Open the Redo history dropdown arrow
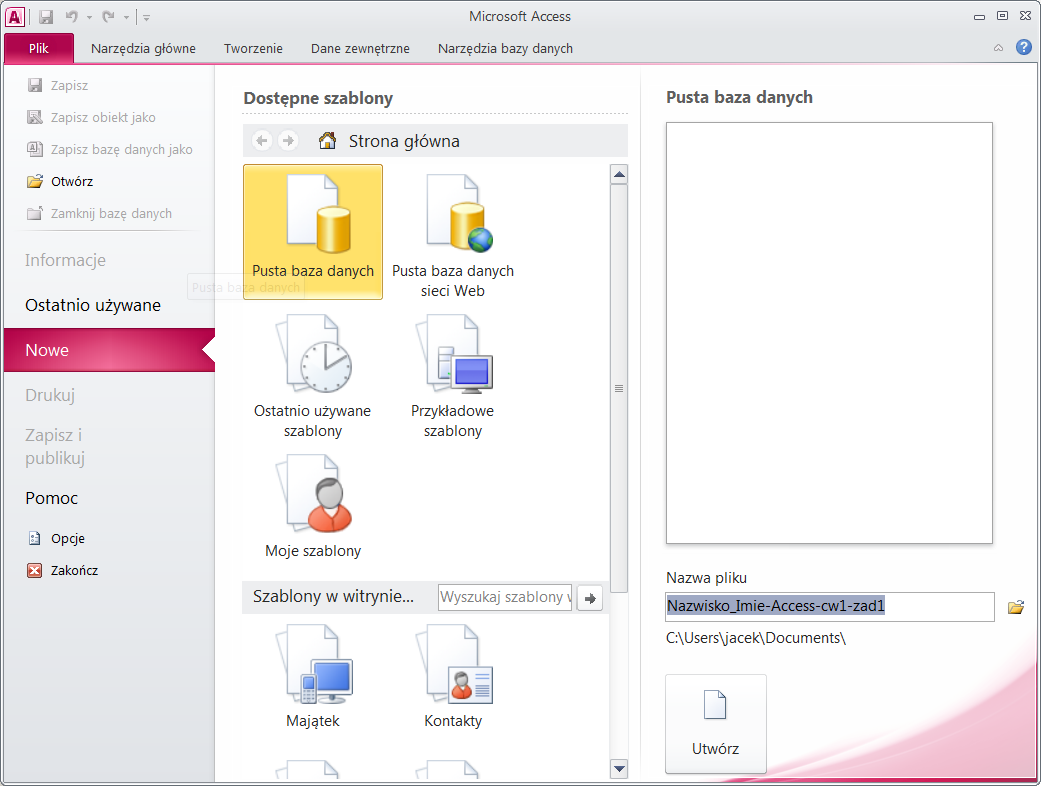This screenshot has height=786, width=1041. point(126,18)
